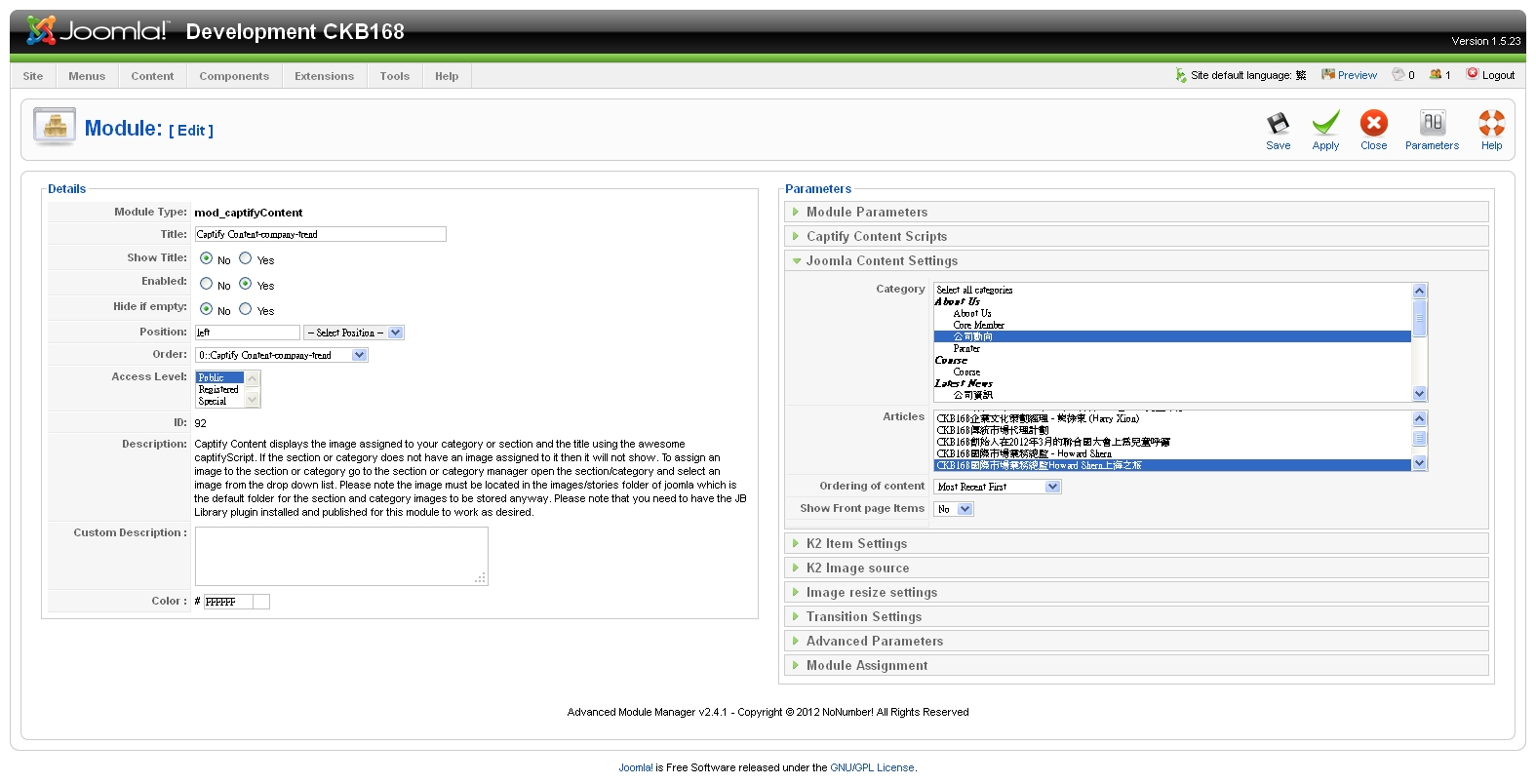Viewport: 1536px width, 784px height.
Task: Set Show Title to Yes
Action: tap(246, 258)
